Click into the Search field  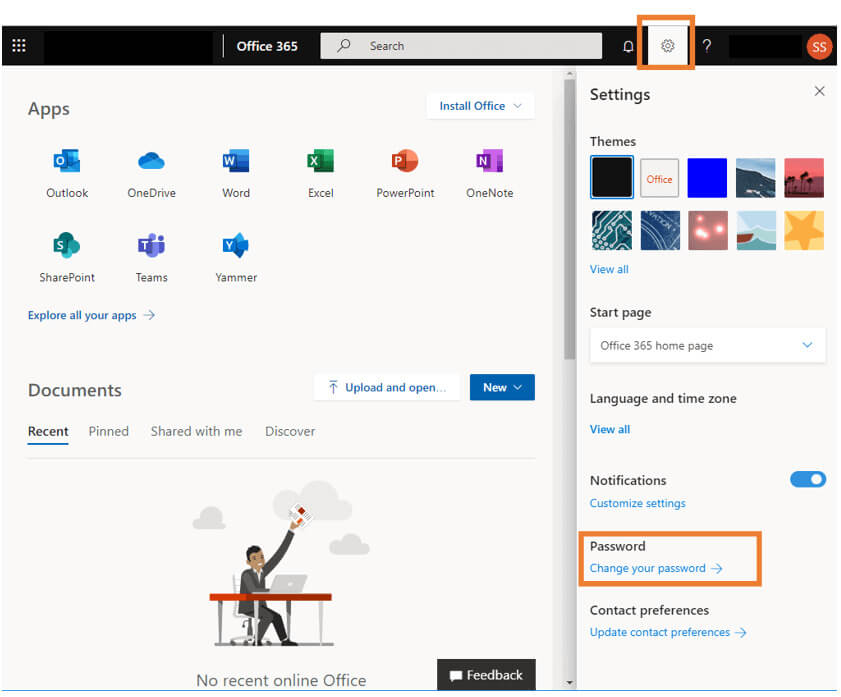(x=461, y=46)
